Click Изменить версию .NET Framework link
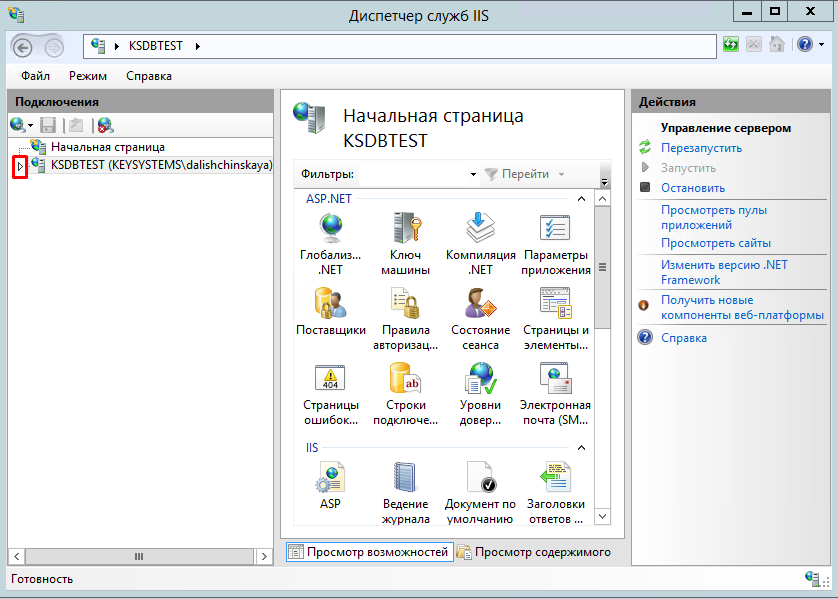This screenshot has height=599, width=838. [724, 273]
